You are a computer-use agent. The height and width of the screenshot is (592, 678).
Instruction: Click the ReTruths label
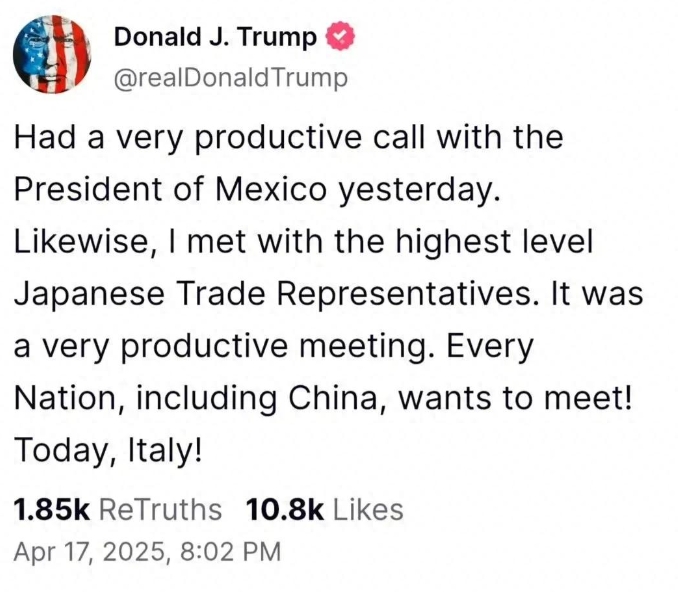pos(160,509)
